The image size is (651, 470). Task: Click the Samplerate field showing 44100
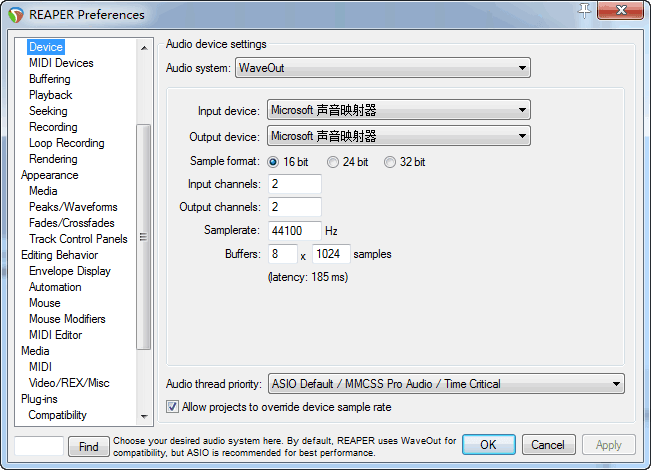[x=295, y=230]
